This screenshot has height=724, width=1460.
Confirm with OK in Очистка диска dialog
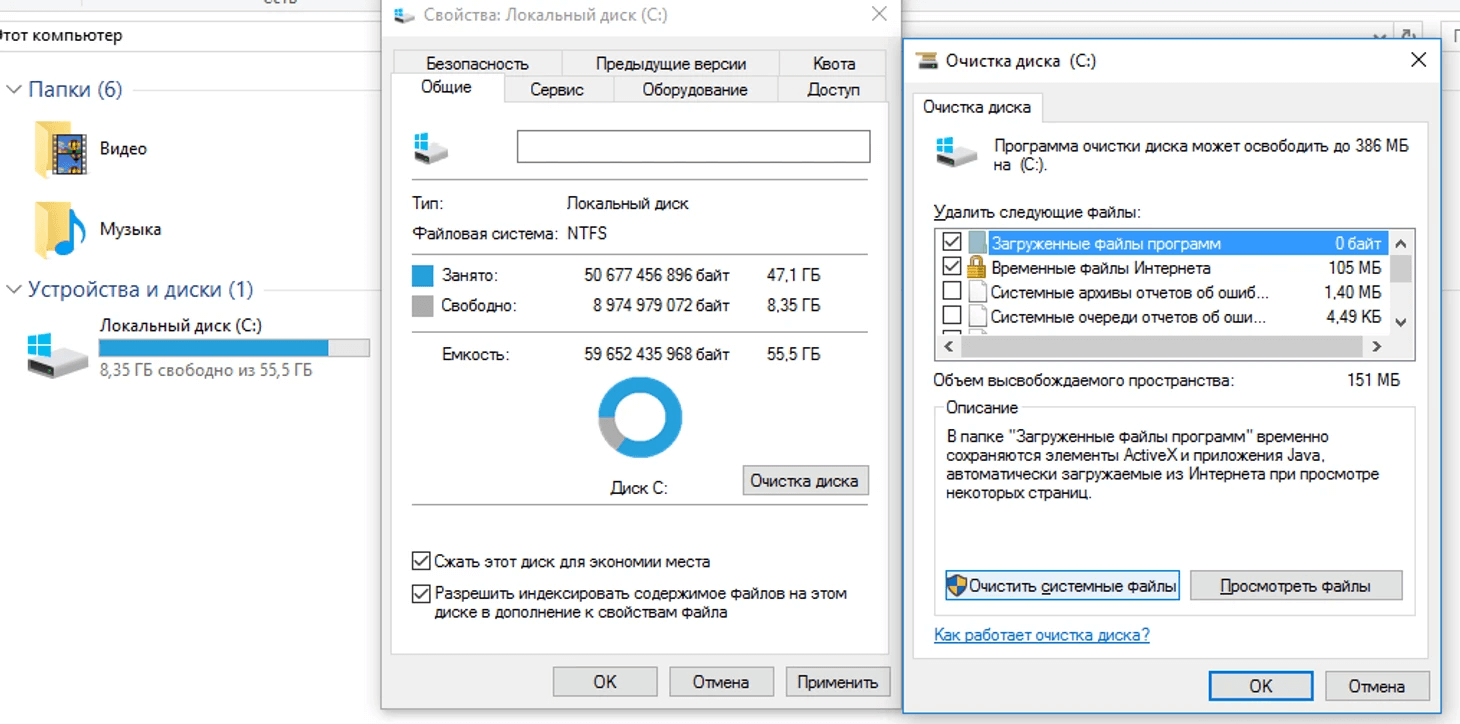click(x=1261, y=686)
